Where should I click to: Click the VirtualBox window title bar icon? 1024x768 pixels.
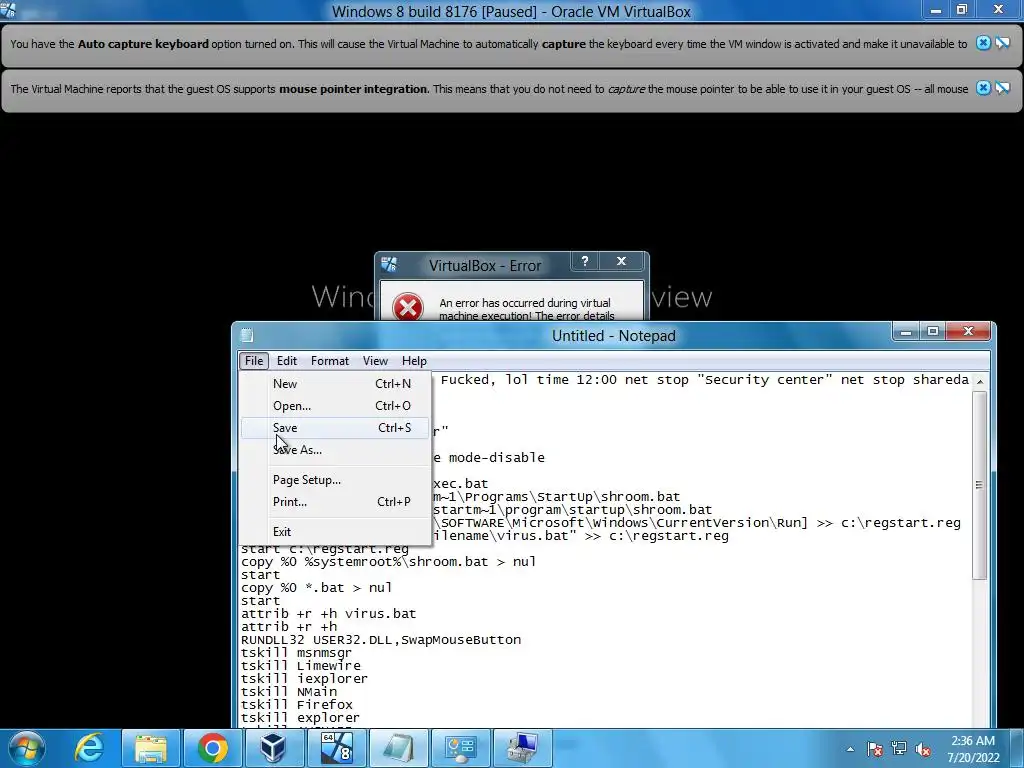[8, 10]
